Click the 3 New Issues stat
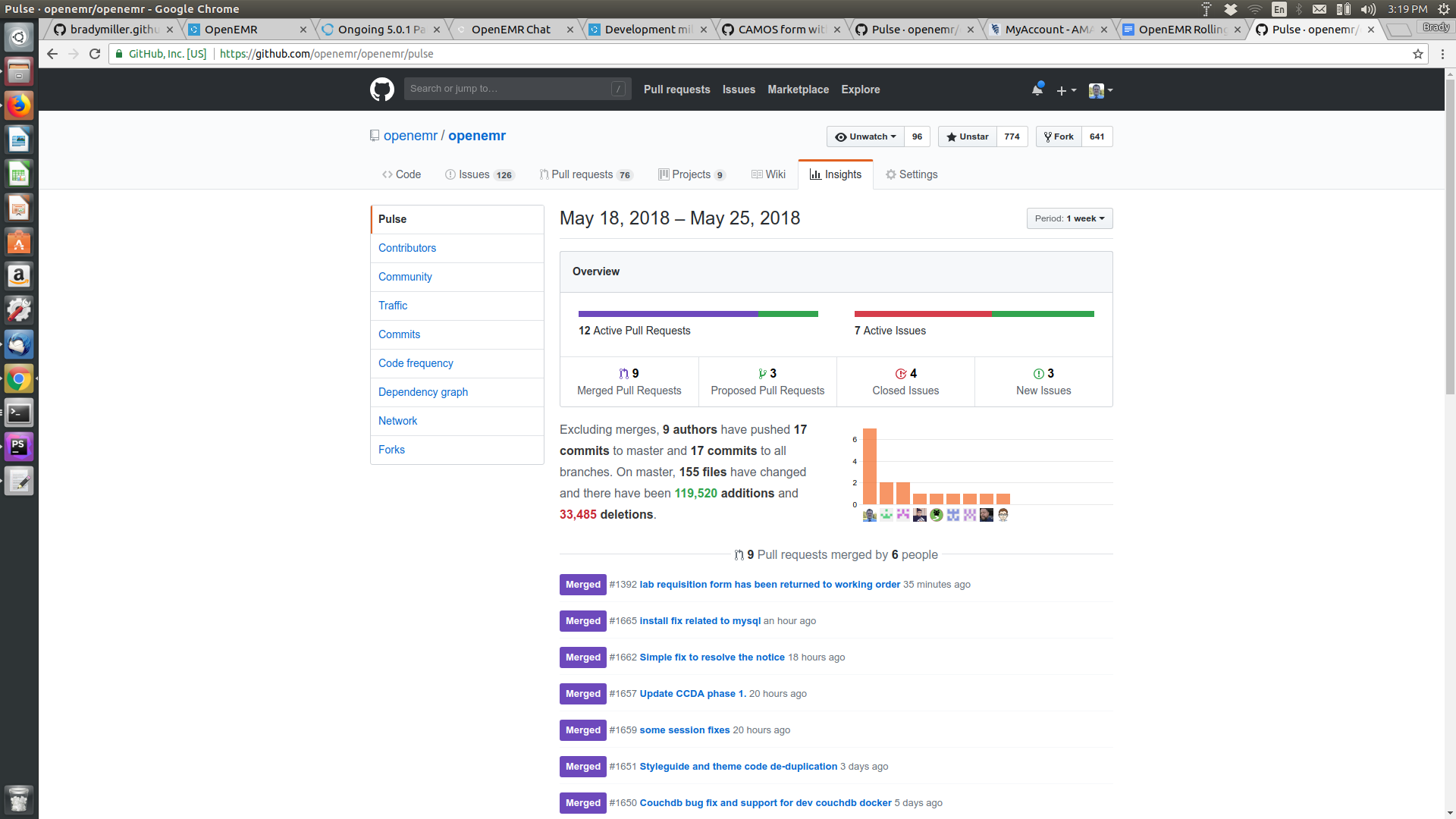This screenshot has width=1456, height=819. coord(1043,381)
